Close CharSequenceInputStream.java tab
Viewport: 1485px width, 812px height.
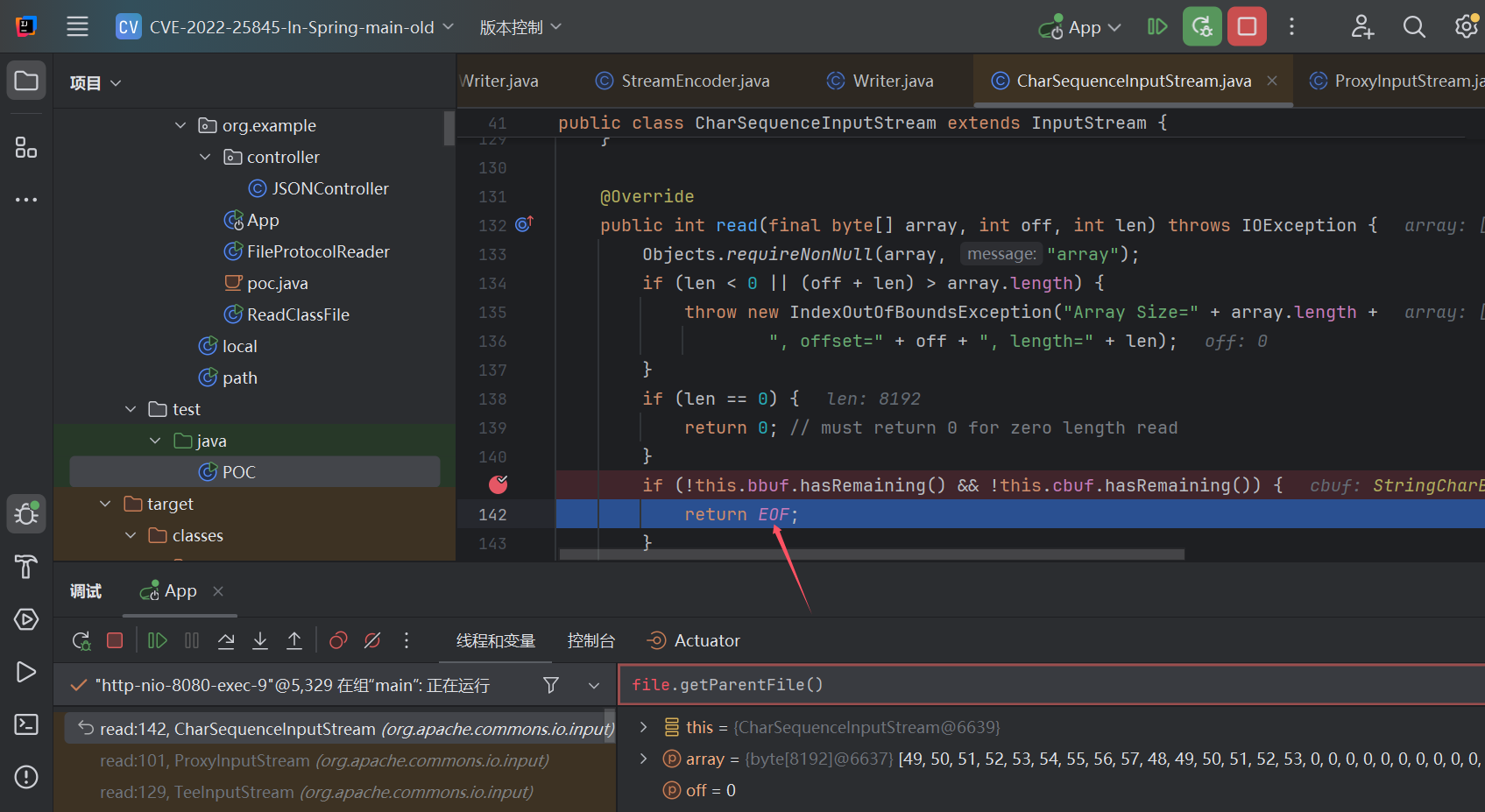click(1272, 81)
